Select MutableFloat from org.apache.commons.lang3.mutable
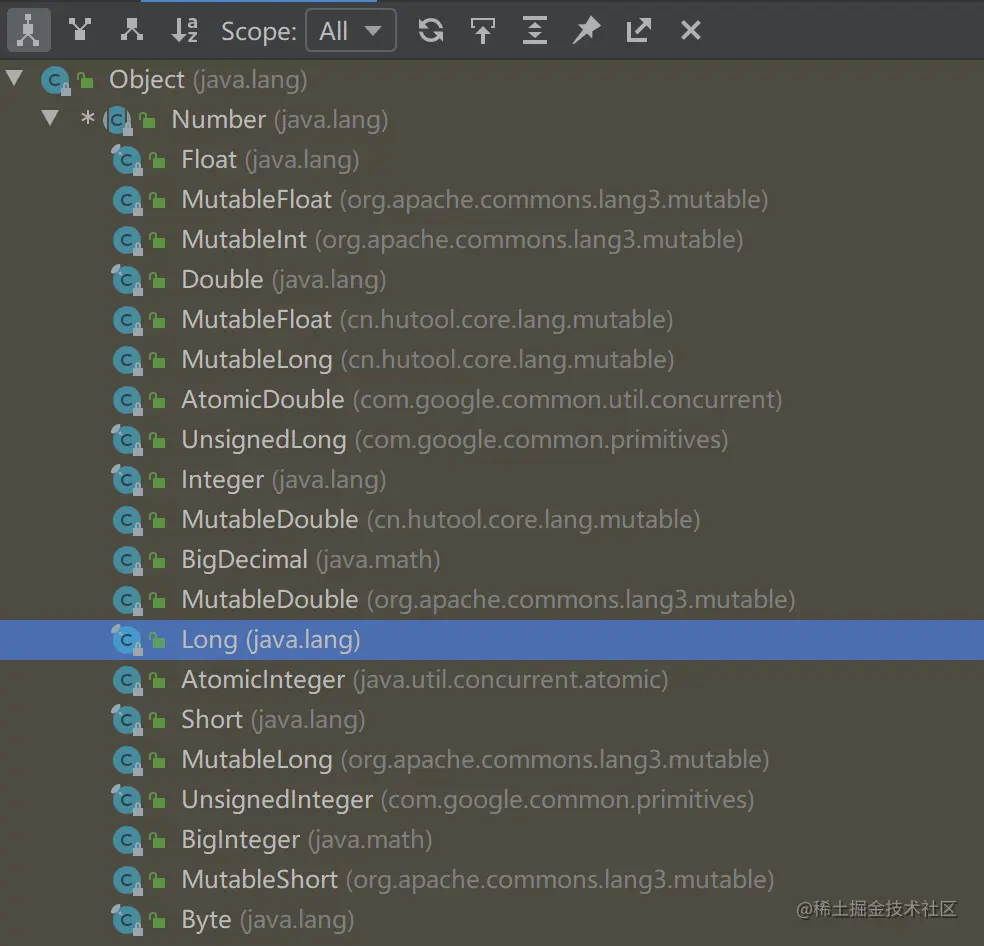Viewport: 984px width, 946px height. click(x=492, y=200)
